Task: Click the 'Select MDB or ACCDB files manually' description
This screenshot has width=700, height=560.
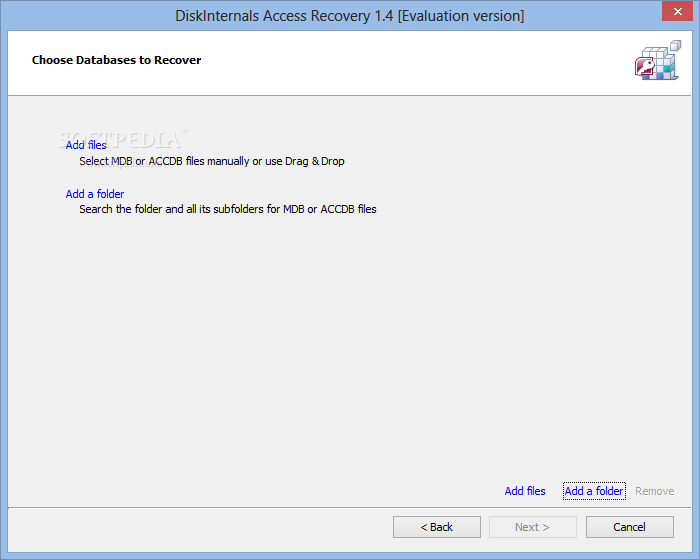Action: click(x=212, y=161)
